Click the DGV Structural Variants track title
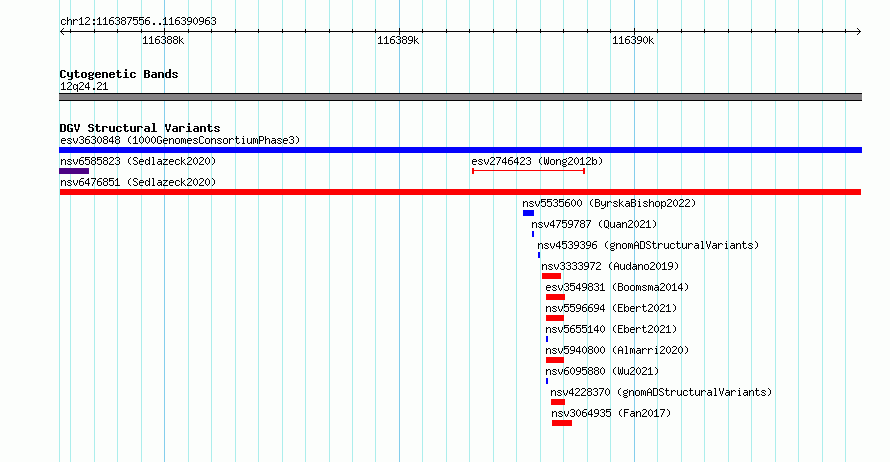The width and height of the screenshot is (890, 462). click(140, 128)
